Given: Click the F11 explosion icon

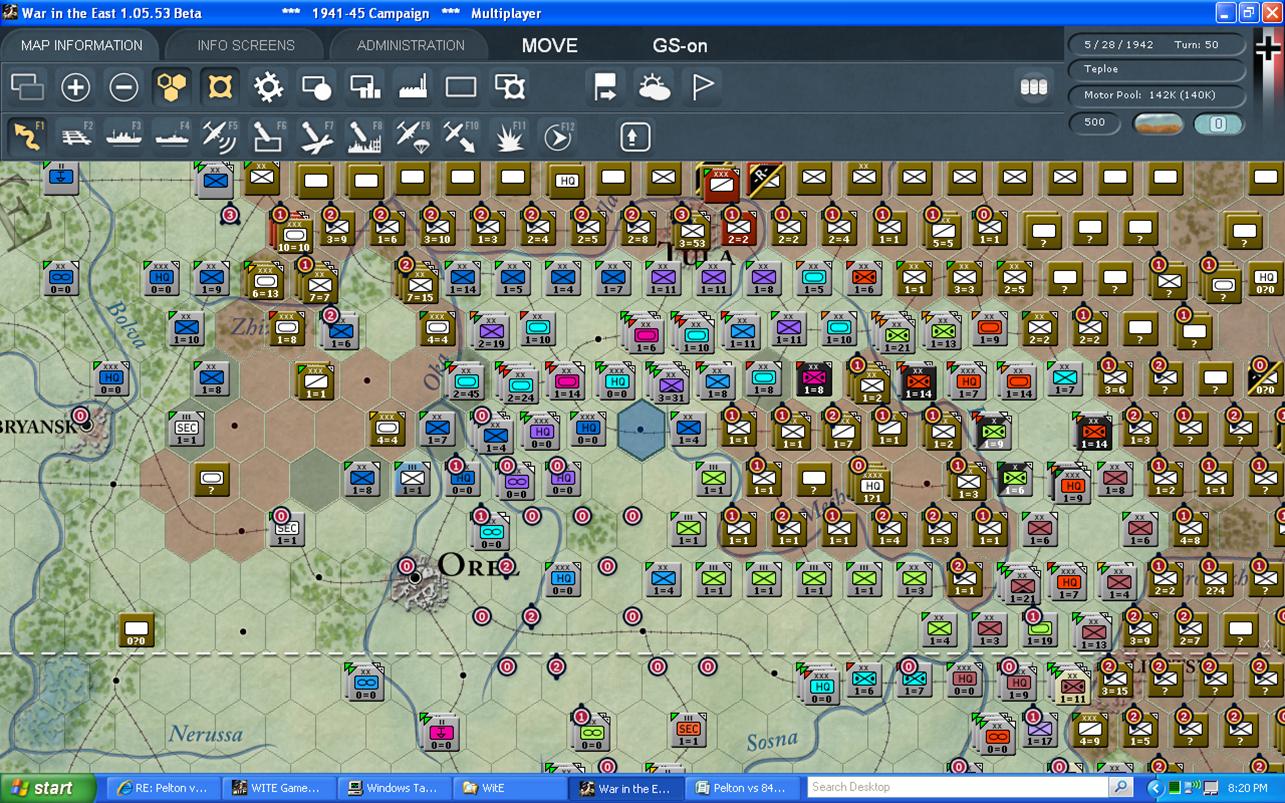Looking at the screenshot, I should (510, 136).
